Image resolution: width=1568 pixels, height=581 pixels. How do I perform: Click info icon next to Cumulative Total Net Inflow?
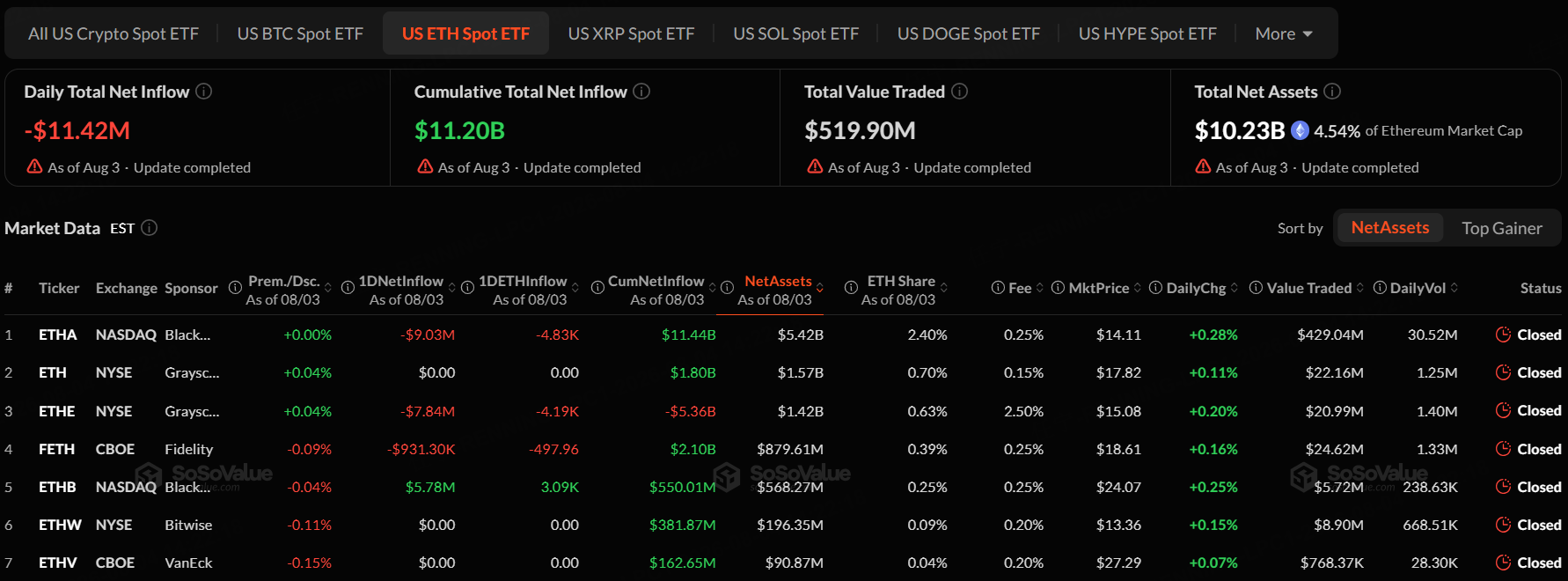pyautogui.click(x=641, y=92)
